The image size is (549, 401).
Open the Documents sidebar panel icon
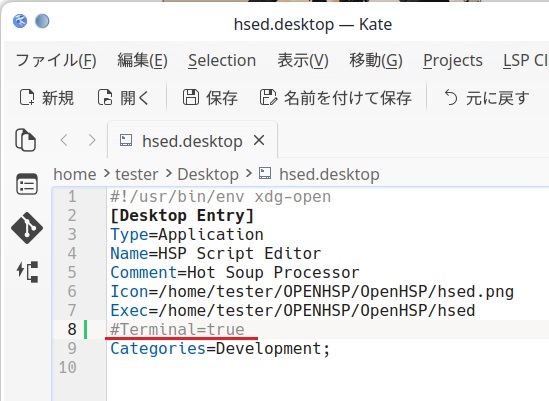click(x=26, y=140)
